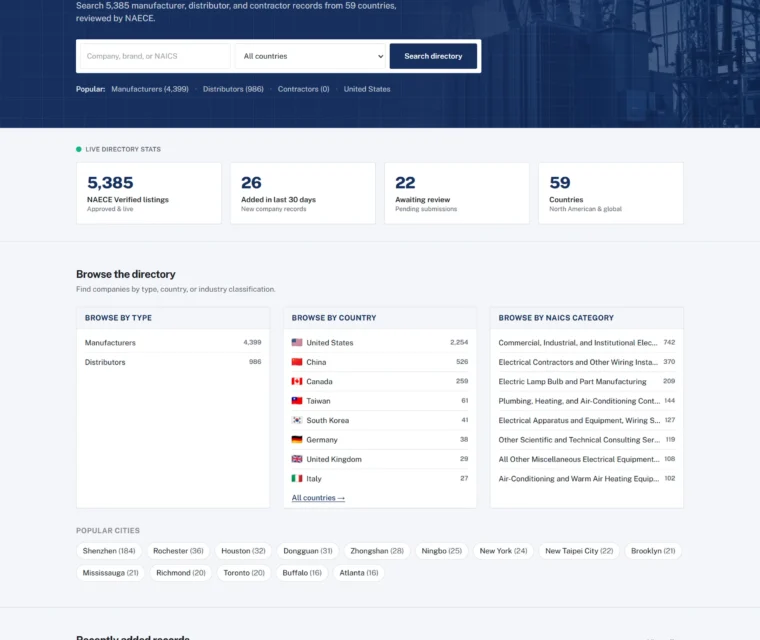Screen dimensions: 760x640
Task: Open popular link Distributors (986)
Action: coord(233,89)
